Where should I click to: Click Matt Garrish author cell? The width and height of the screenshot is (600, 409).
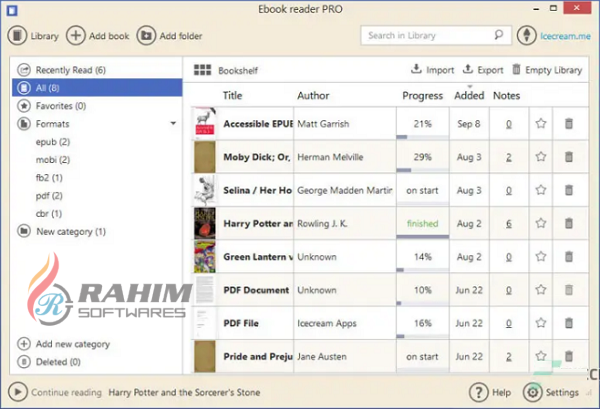345,124
